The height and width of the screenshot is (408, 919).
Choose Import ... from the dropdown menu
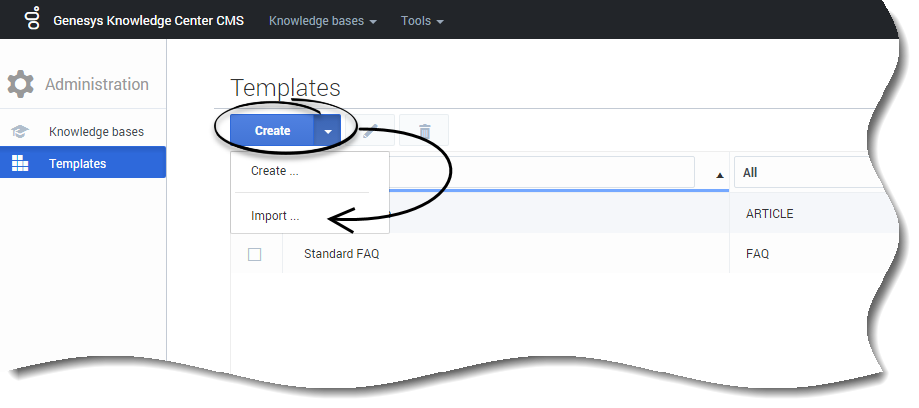tap(275, 215)
